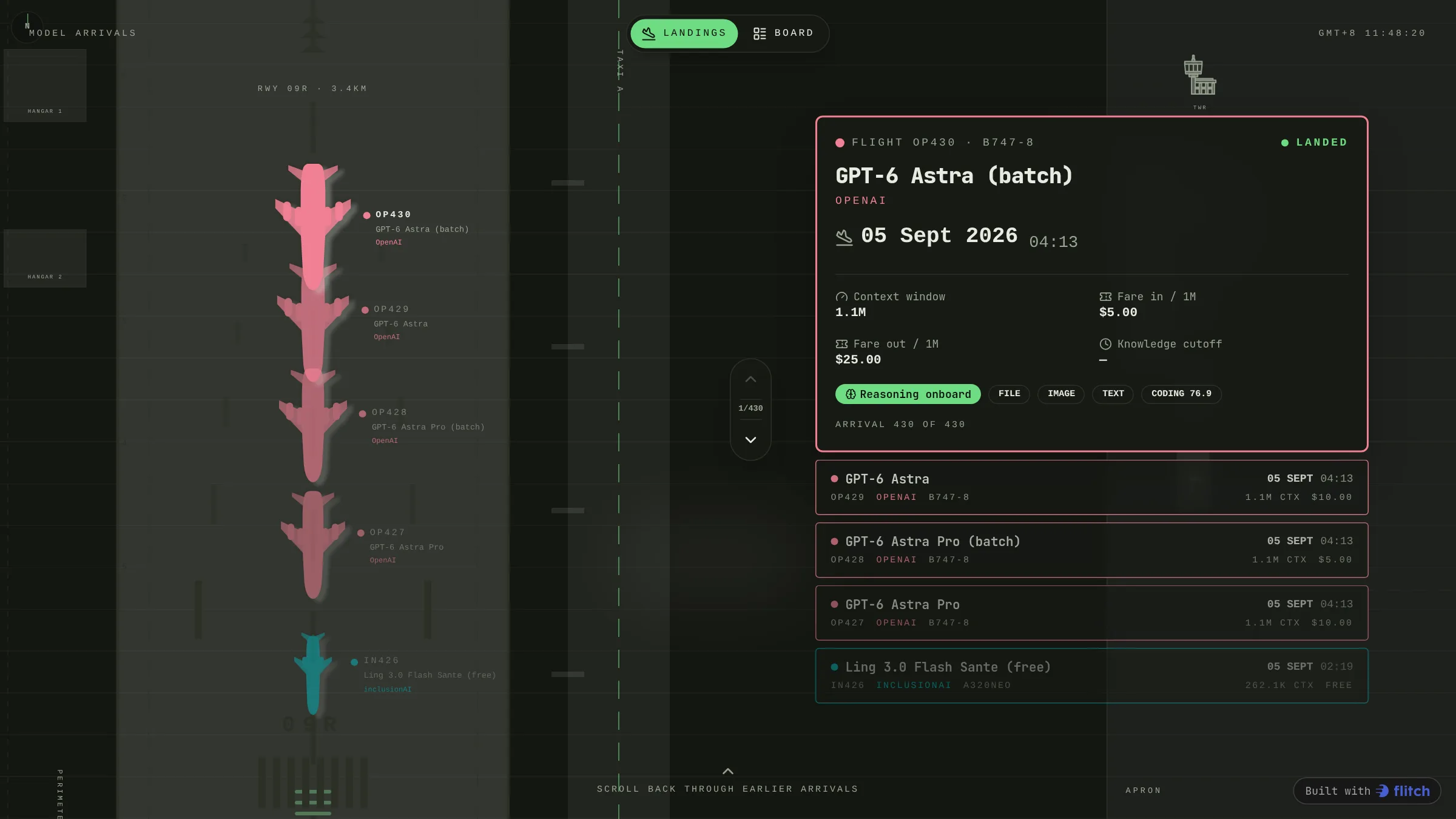Click the scroll back chevron above the hint
The height and width of the screenshot is (819, 1456).
click(x=728, y=772)
